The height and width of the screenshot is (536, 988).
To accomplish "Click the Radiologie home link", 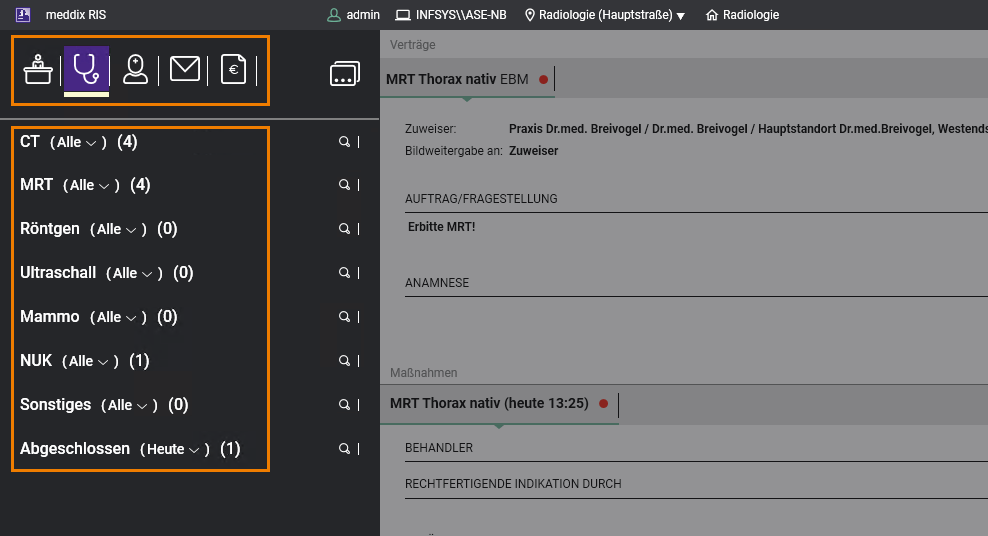I will click(x=743, y=15).
